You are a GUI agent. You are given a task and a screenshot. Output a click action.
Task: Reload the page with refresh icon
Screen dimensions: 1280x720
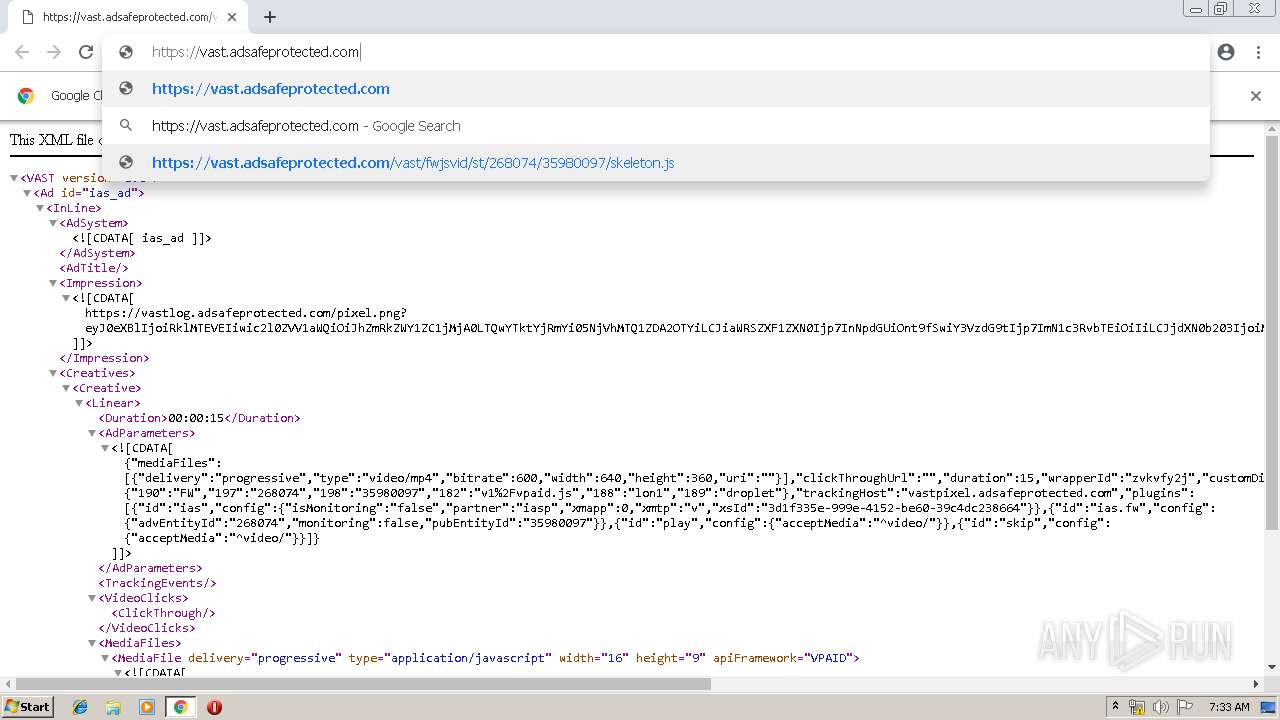point(86,52)
